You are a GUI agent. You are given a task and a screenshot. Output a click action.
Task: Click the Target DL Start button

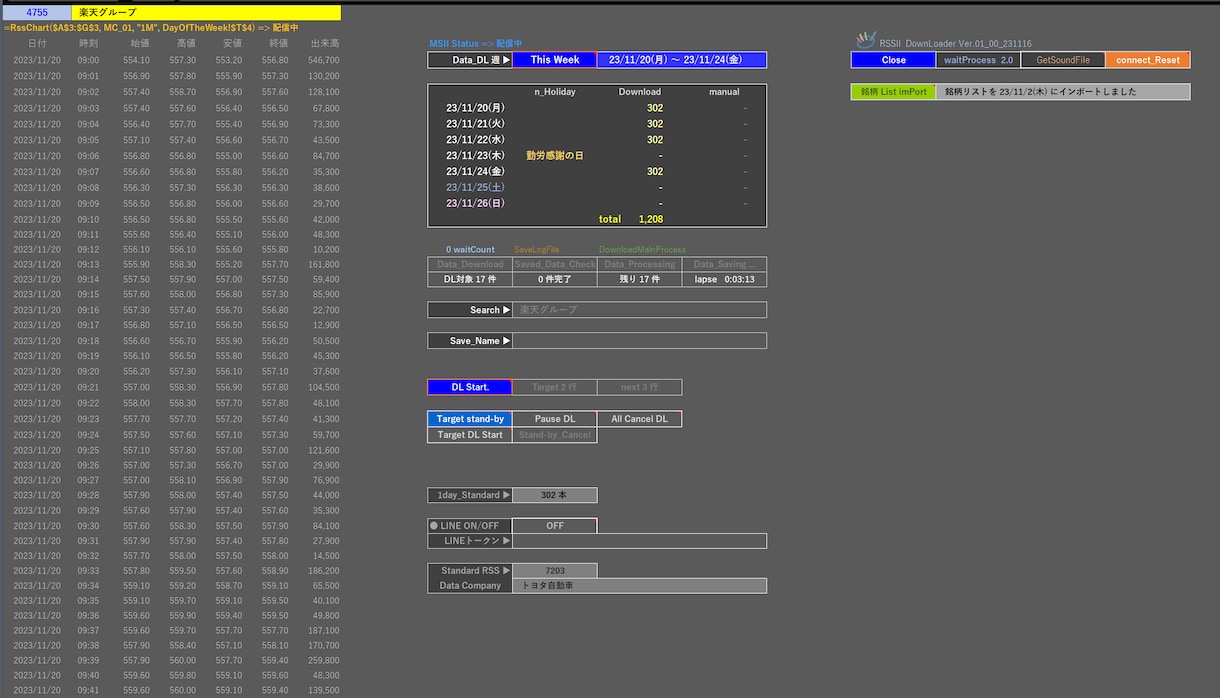coord(470,435)
